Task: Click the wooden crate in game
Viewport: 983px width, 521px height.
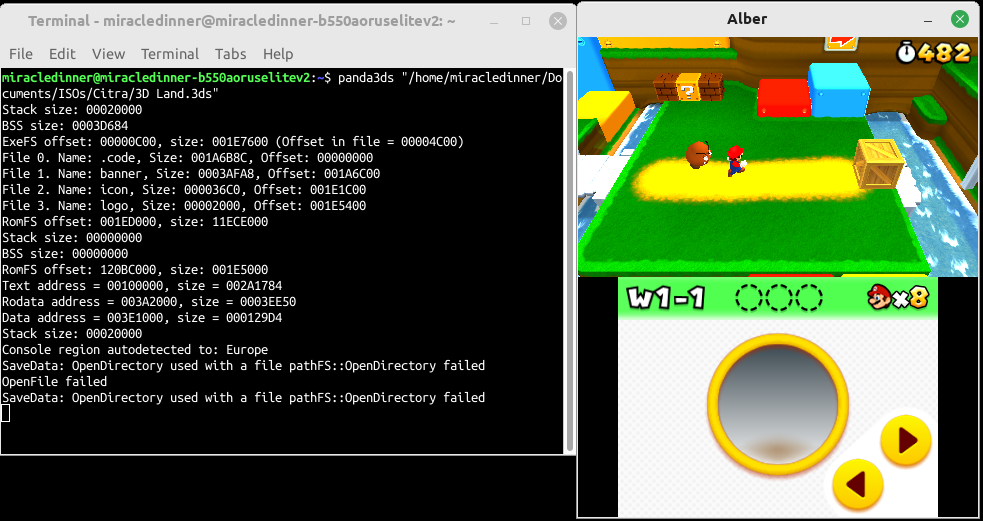Action: point(879,163)
